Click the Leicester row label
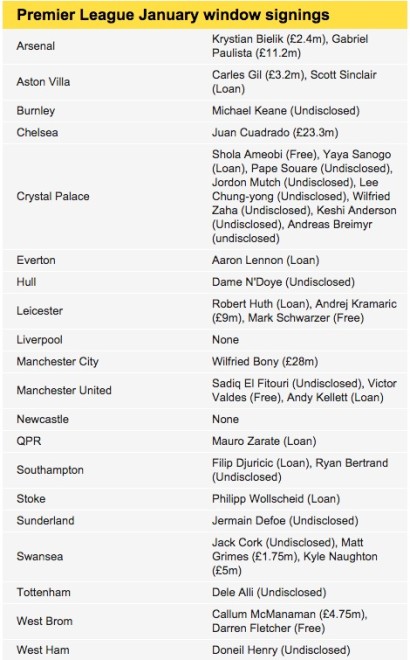 (x=40, y=311)
